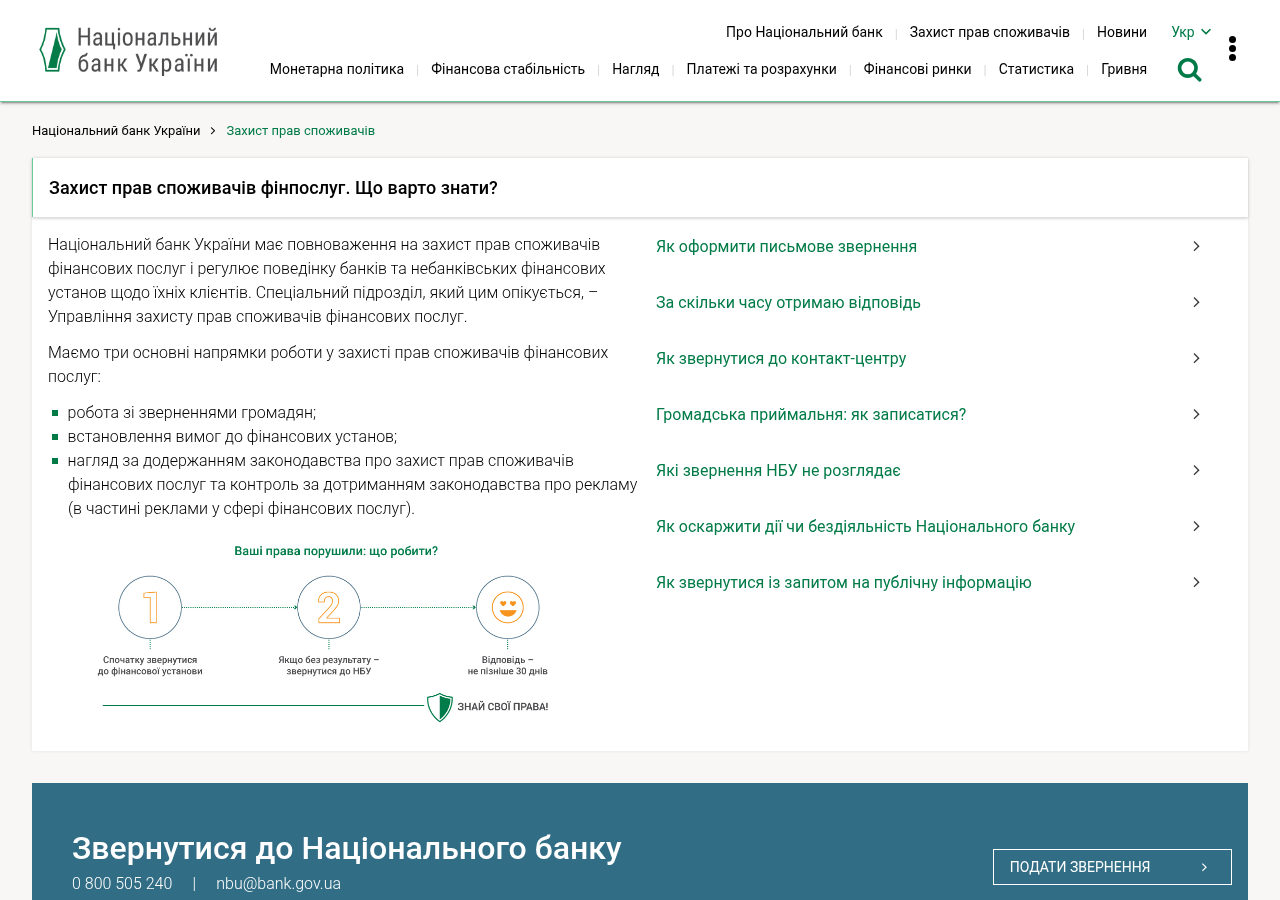The width and height of the screenshot is (1280, 900).
Task: Click heading 'Захист прав споживачів фінпослуг. Що варто знати?'
Action: (x=273, y=188)
